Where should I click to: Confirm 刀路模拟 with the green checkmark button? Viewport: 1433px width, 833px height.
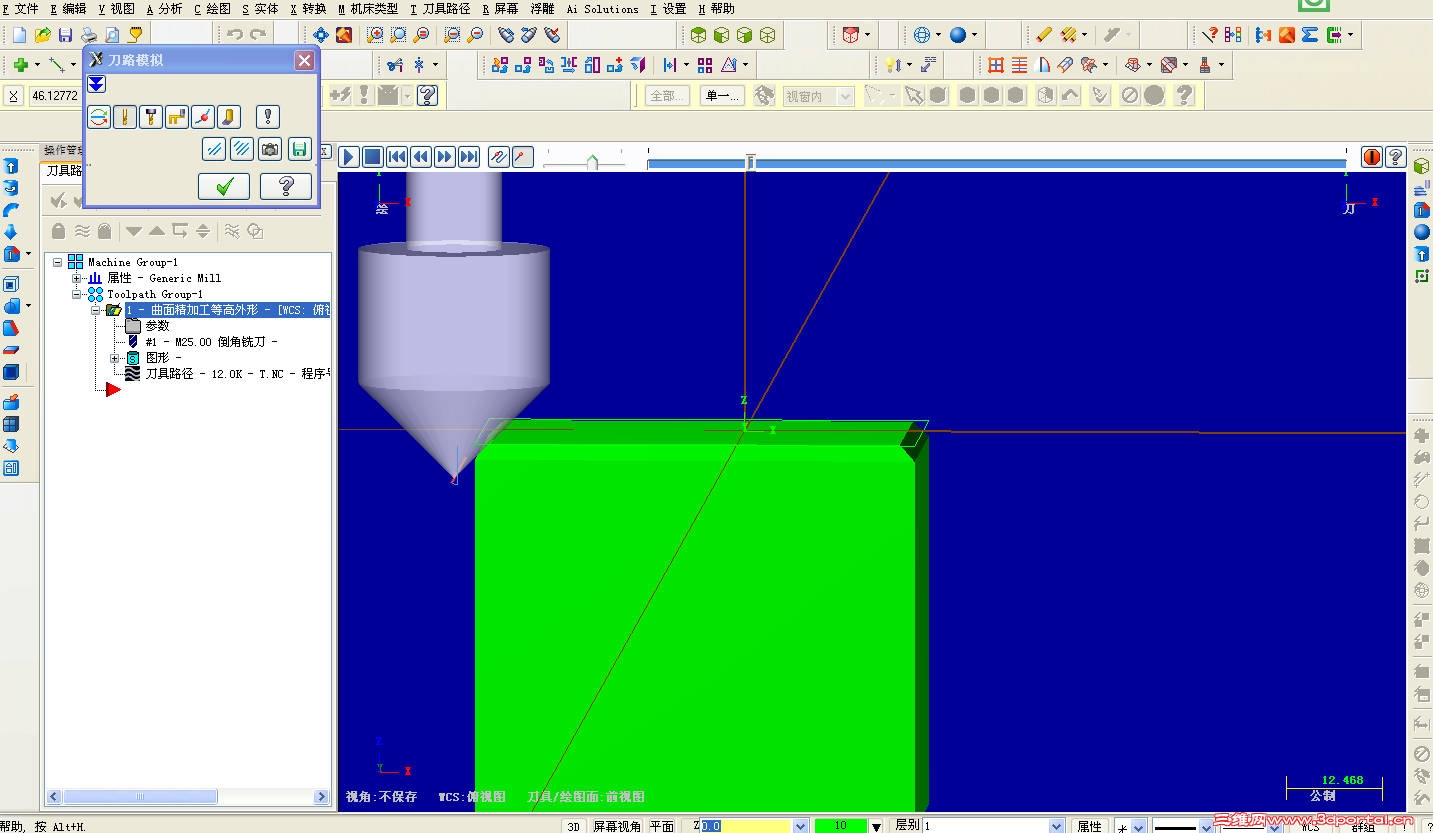point(224,186)
